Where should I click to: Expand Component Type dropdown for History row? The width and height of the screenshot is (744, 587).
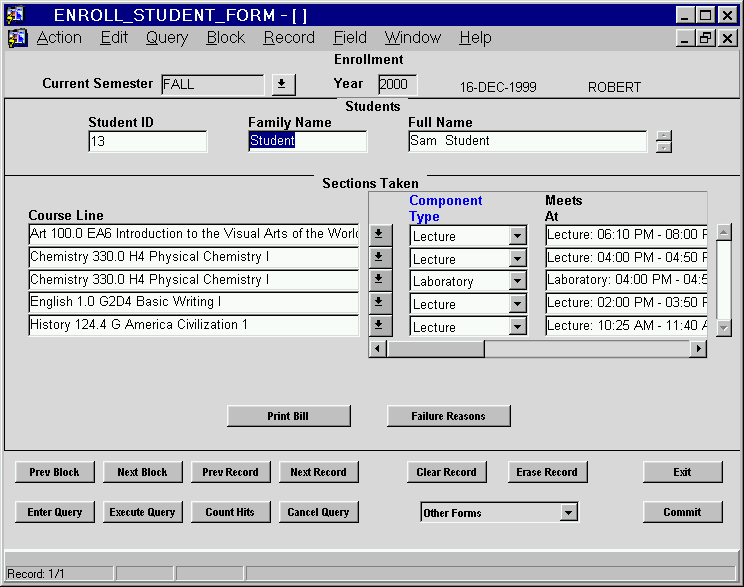click(x=517, y=326)
